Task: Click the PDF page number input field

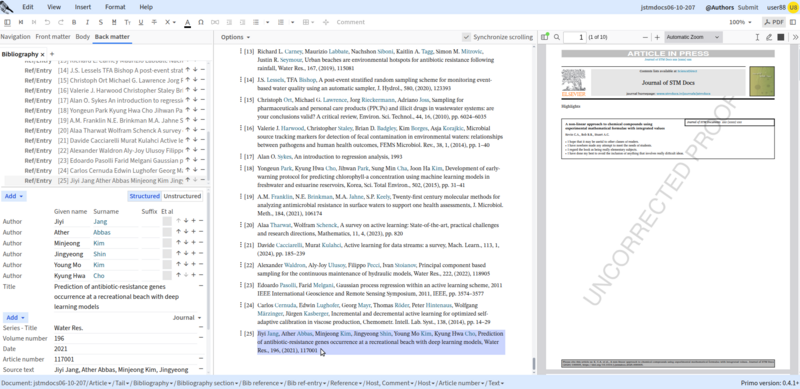Action: (574, 37)
